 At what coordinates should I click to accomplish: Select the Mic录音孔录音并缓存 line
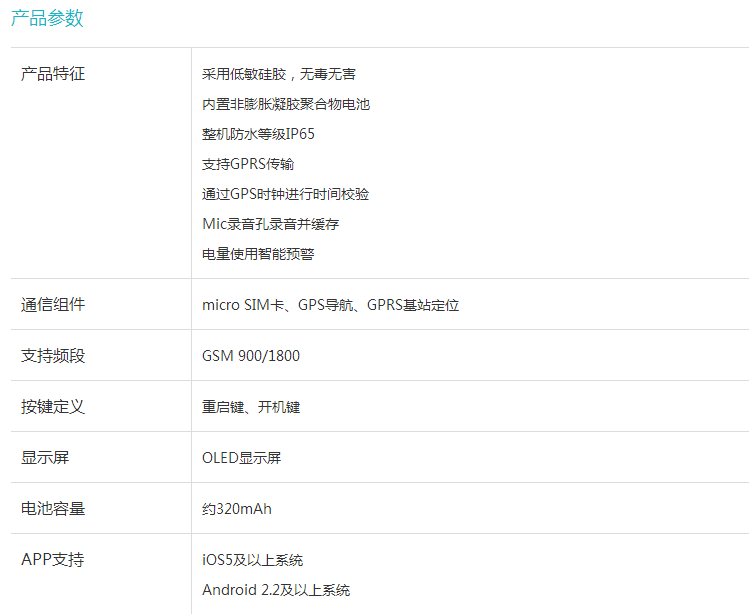(270, 224)
